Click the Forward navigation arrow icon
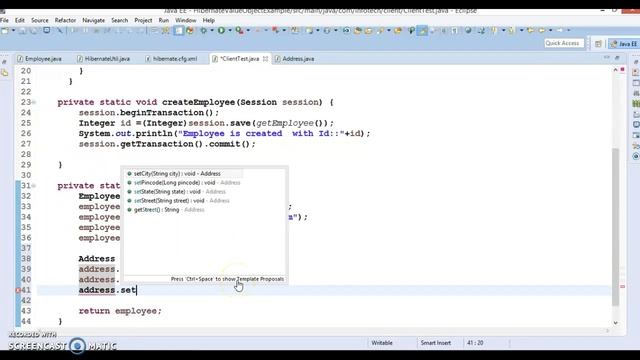This screenshot has width=640, height=360. (560, 30)
